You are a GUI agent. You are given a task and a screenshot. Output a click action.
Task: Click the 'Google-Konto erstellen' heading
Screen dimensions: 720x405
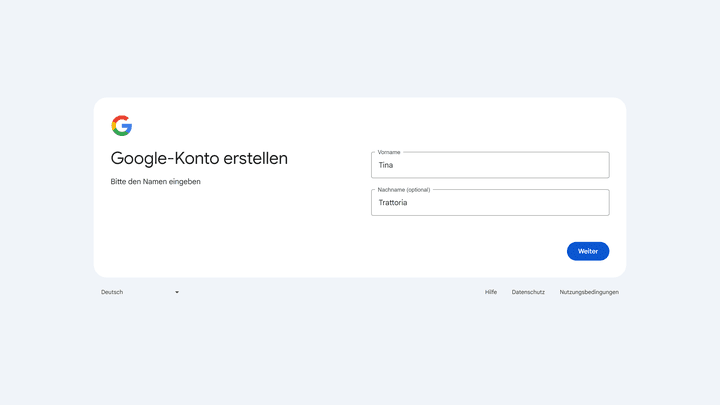199,158
